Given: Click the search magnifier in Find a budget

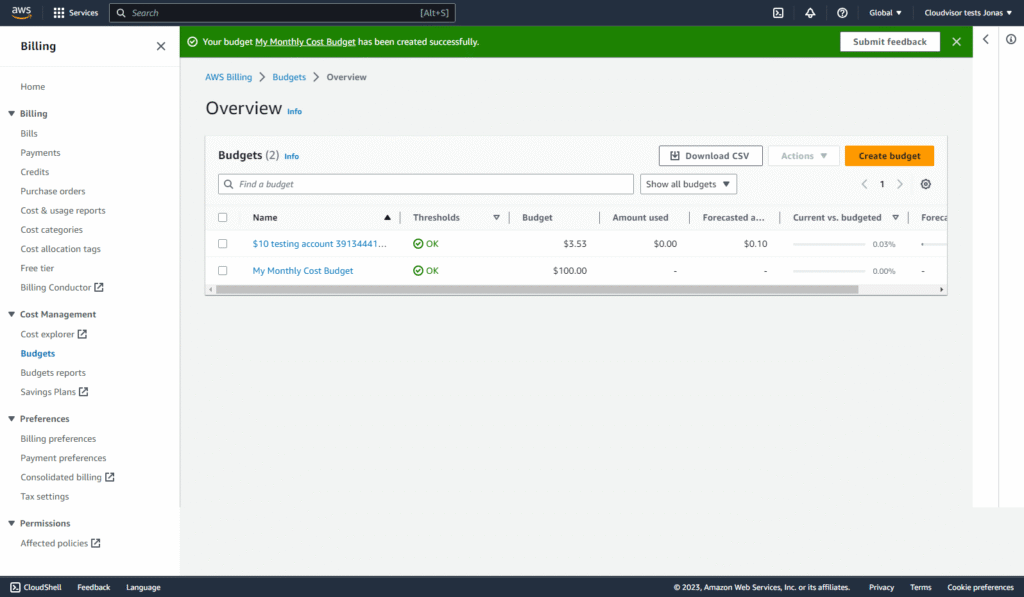Looking at the screenshot, I should [229, 184].
